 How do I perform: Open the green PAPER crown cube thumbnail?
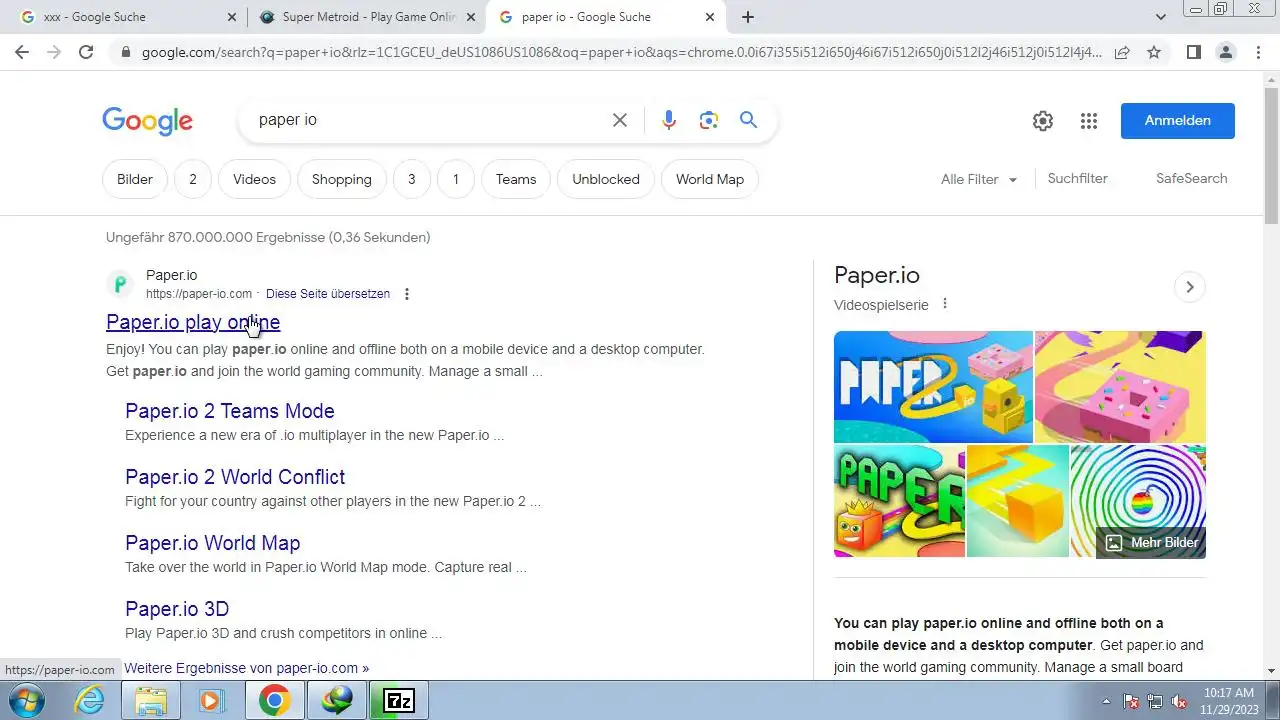coord(899,501)
